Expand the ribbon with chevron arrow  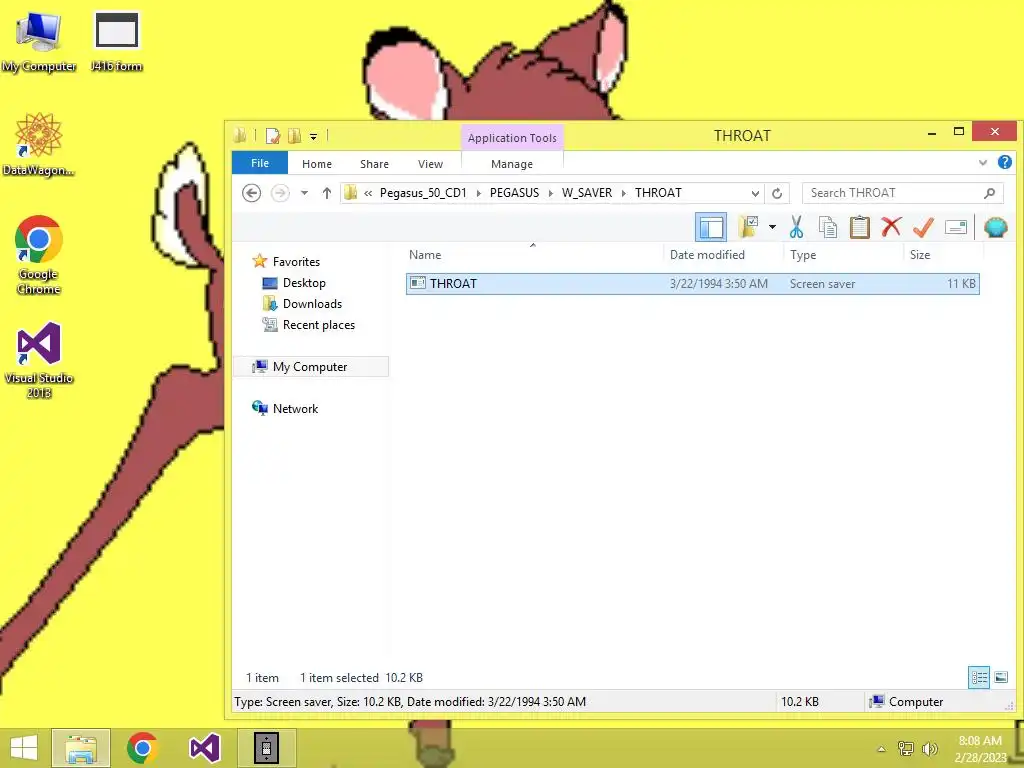click(x=982, y=163)
